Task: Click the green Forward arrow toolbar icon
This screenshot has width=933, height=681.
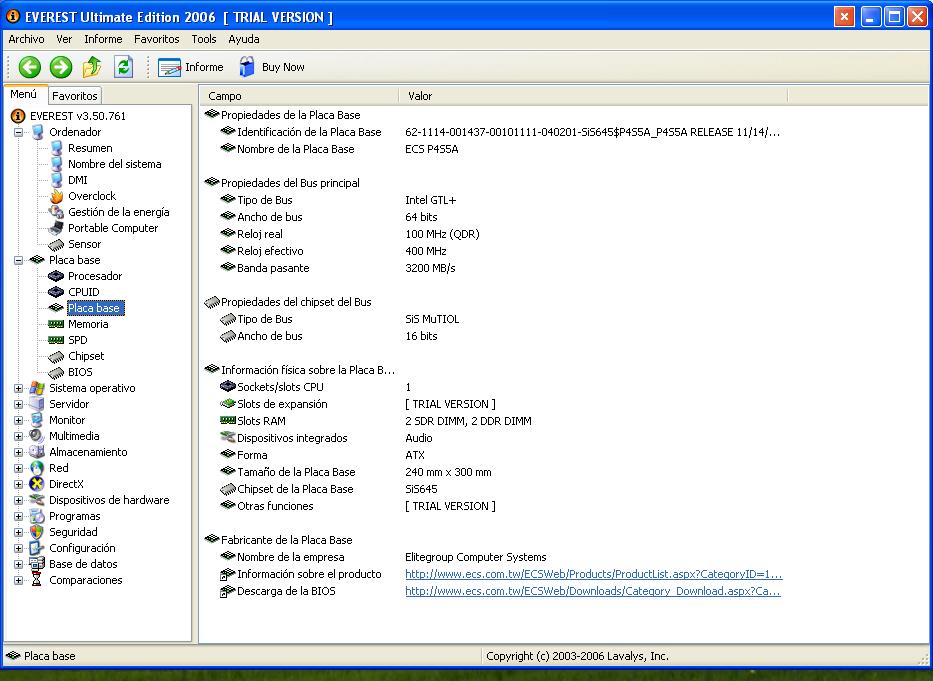Action: click(x=61, y=67)
